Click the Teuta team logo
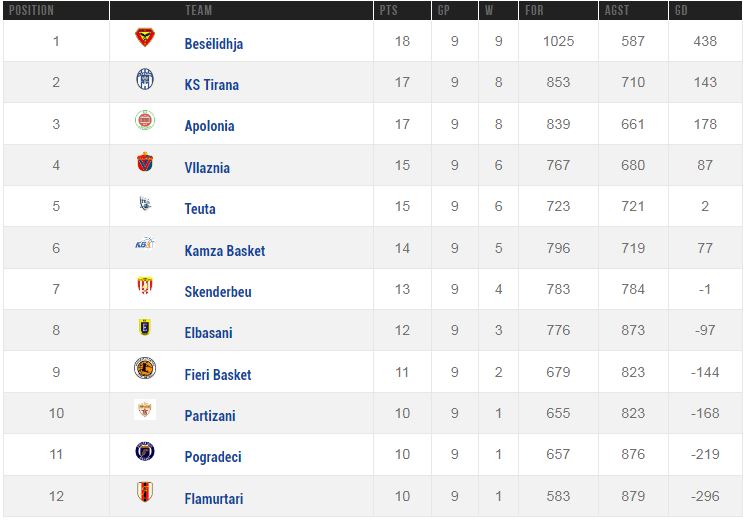Screen dimensions: 743x520 [145, 204]
